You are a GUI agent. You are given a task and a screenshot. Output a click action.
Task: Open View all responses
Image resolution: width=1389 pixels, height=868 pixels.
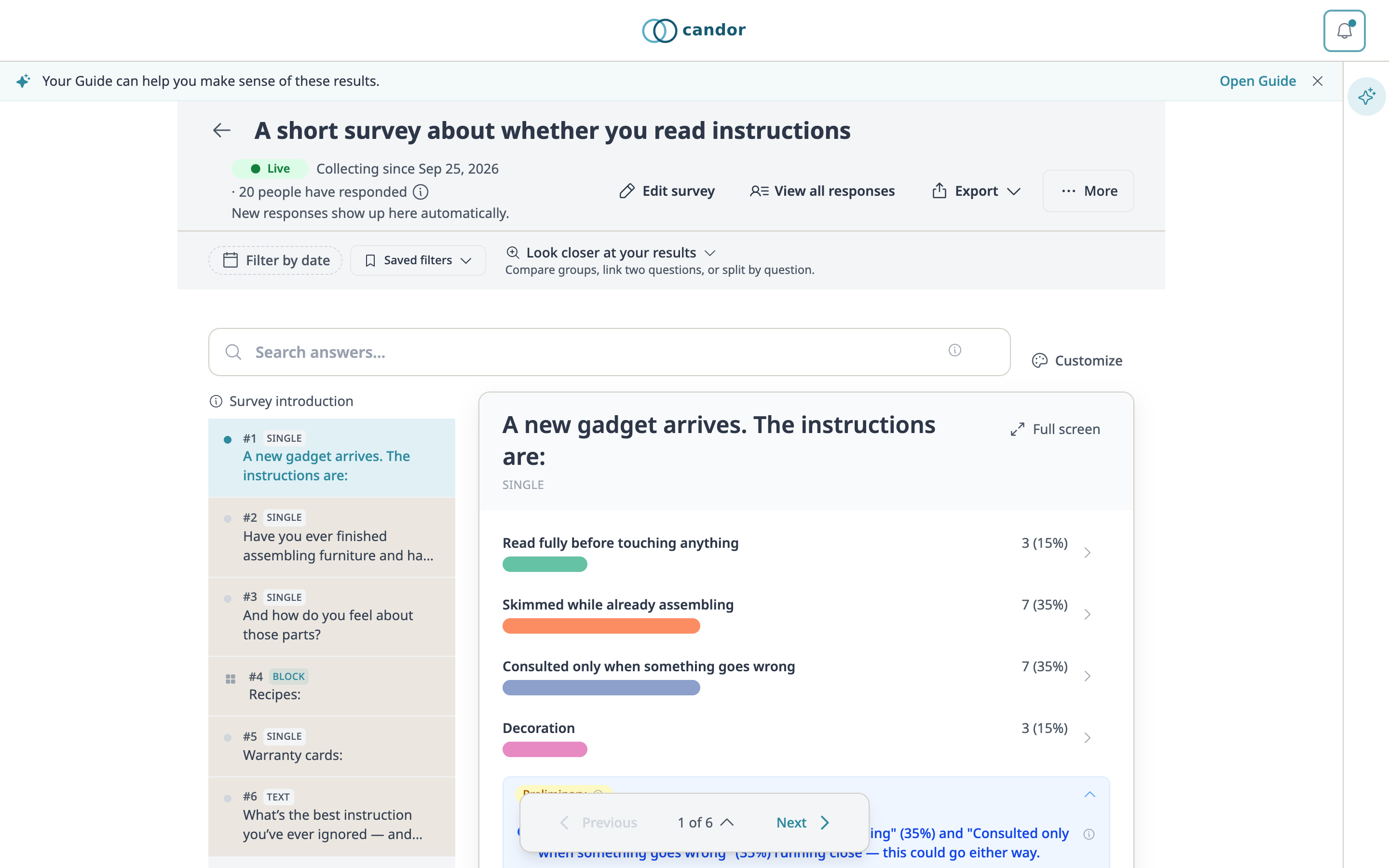point(822,191)
